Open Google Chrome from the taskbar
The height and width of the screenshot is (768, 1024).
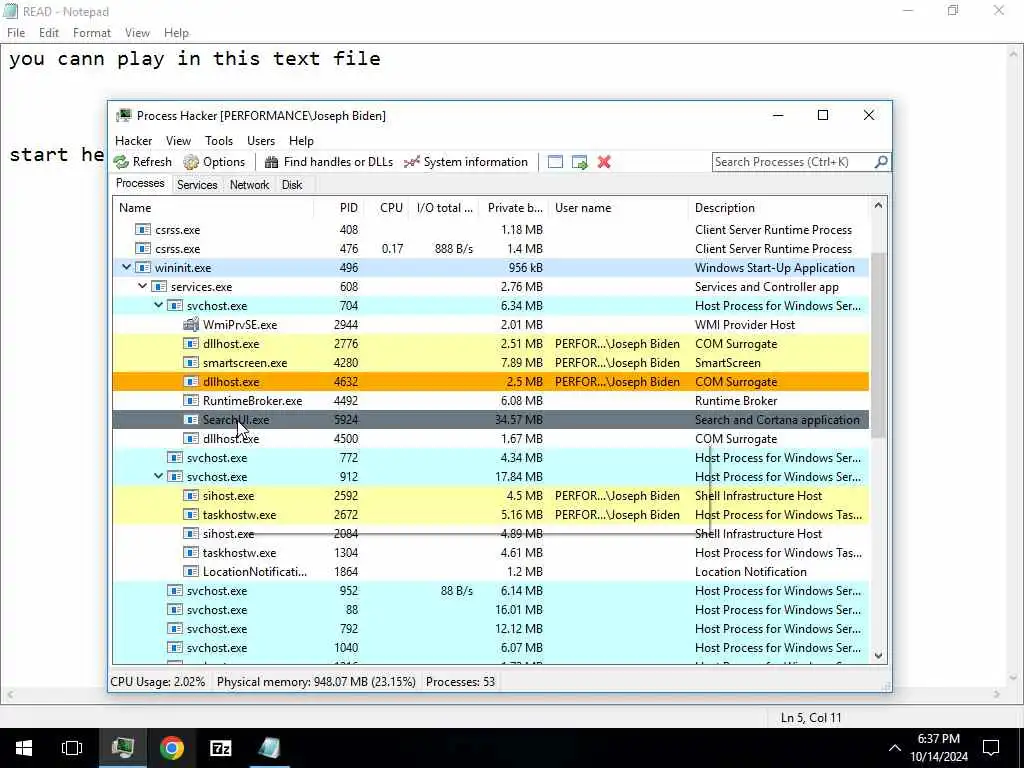point(172,748)
